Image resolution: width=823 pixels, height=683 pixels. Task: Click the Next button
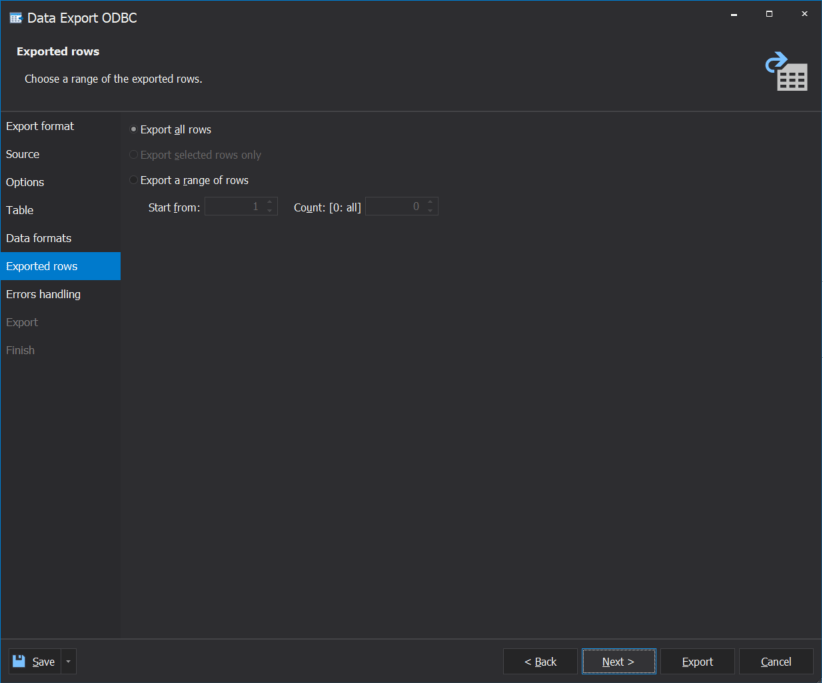tap(618, 661)
